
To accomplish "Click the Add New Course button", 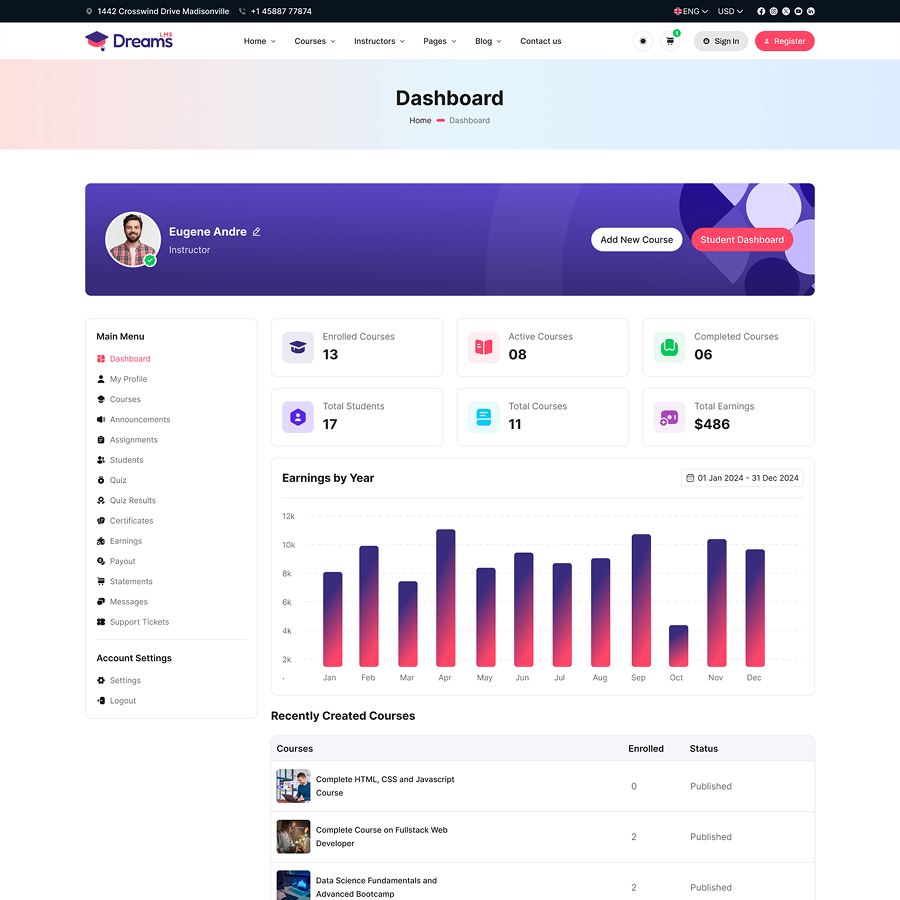I will [x=636, y=239].
